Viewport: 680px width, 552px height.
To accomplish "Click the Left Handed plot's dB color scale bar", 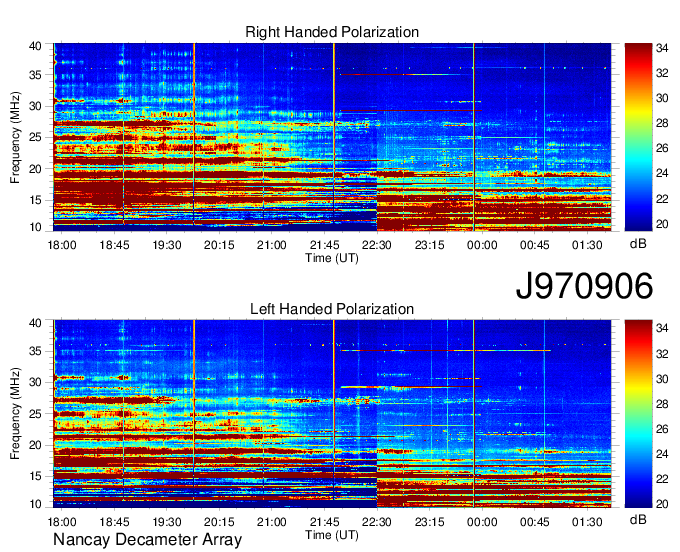I will [638, 414].
